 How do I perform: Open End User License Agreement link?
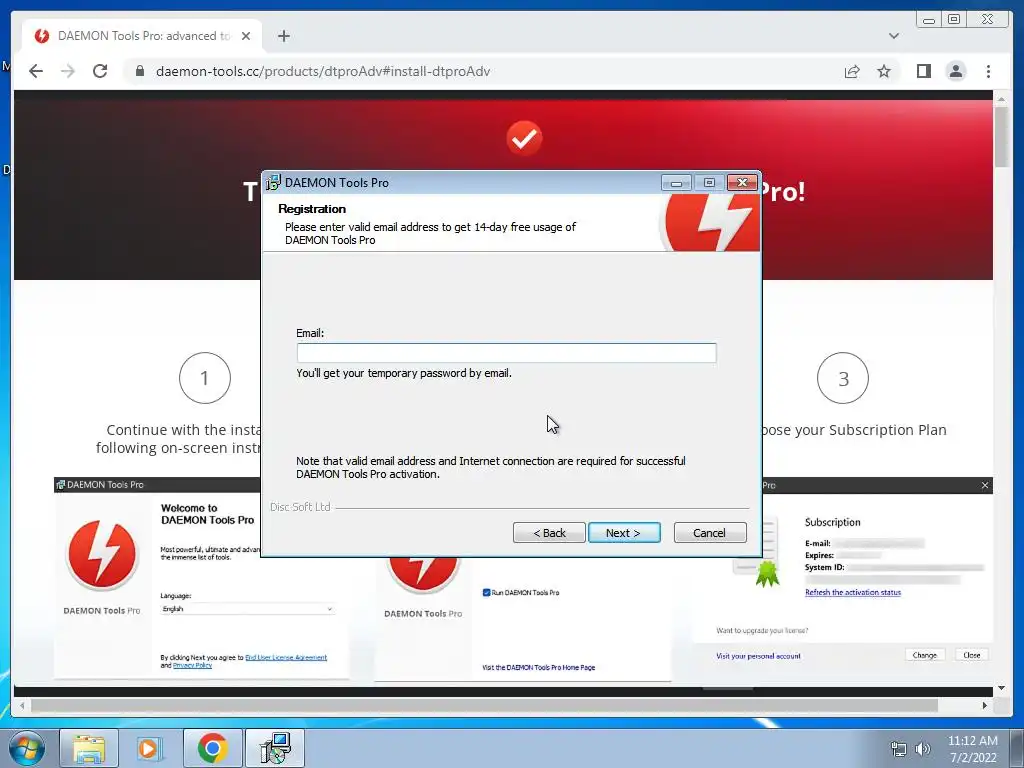(286, 658)
